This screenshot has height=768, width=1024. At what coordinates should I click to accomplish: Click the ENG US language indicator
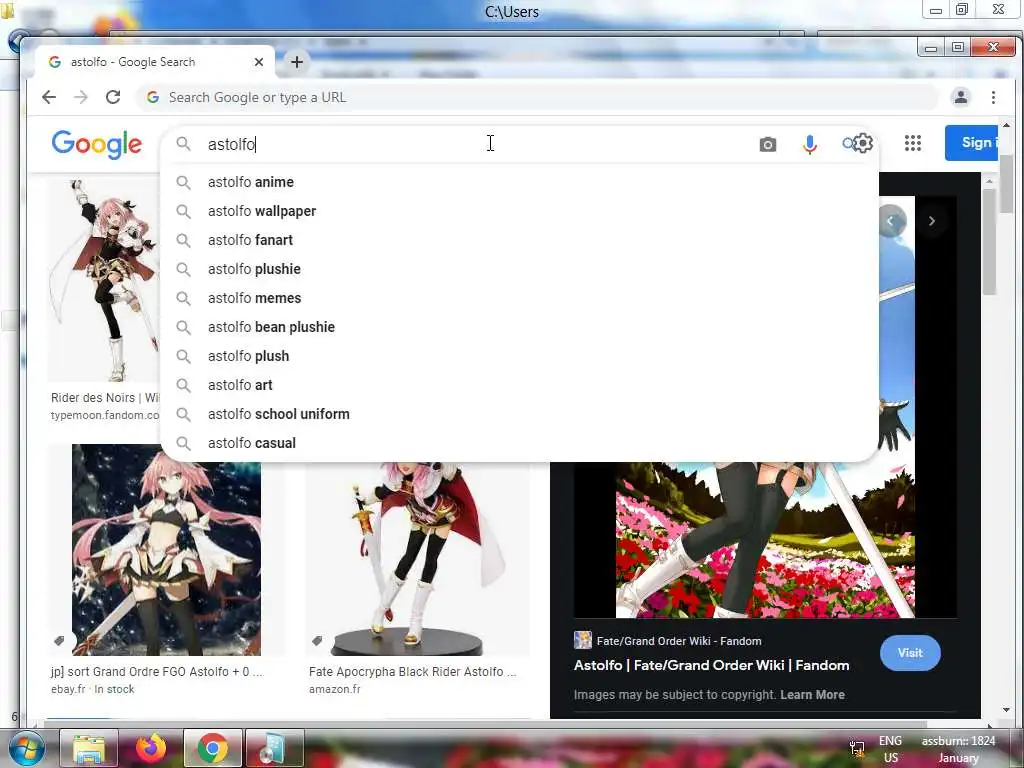point(891,749)
